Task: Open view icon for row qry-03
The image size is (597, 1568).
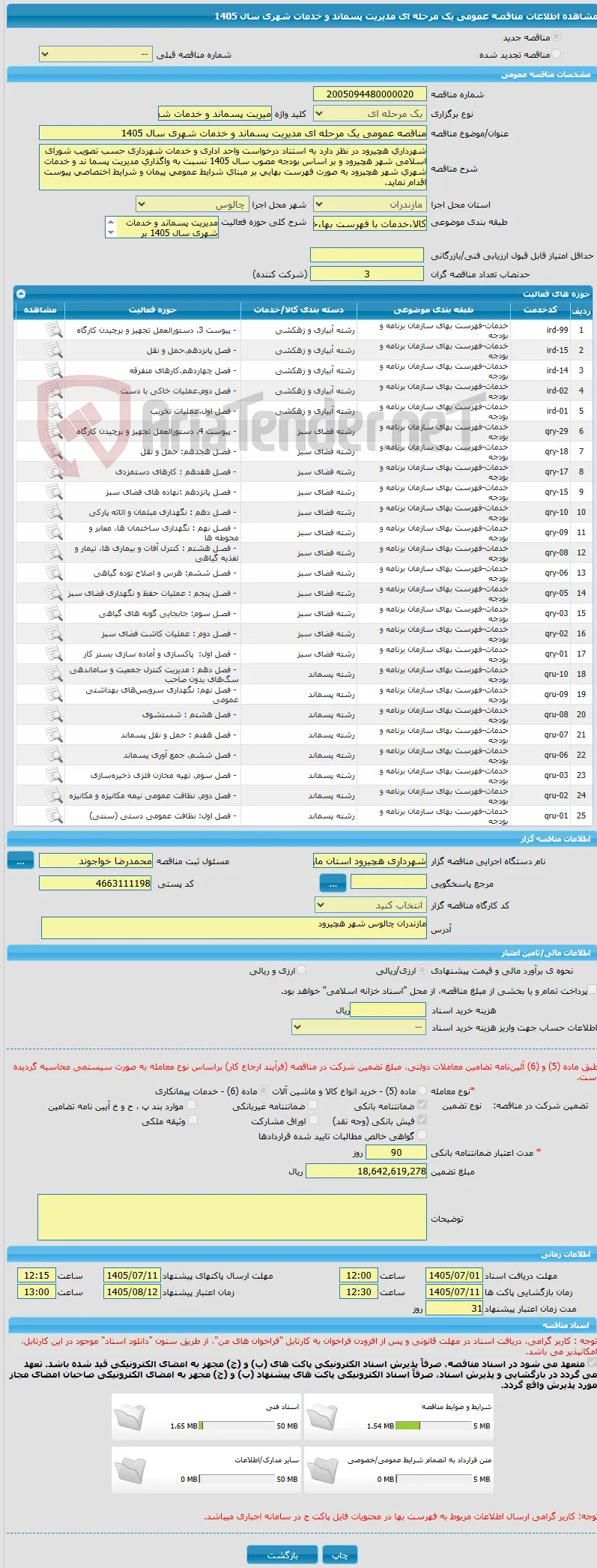Action: point(54,613)
